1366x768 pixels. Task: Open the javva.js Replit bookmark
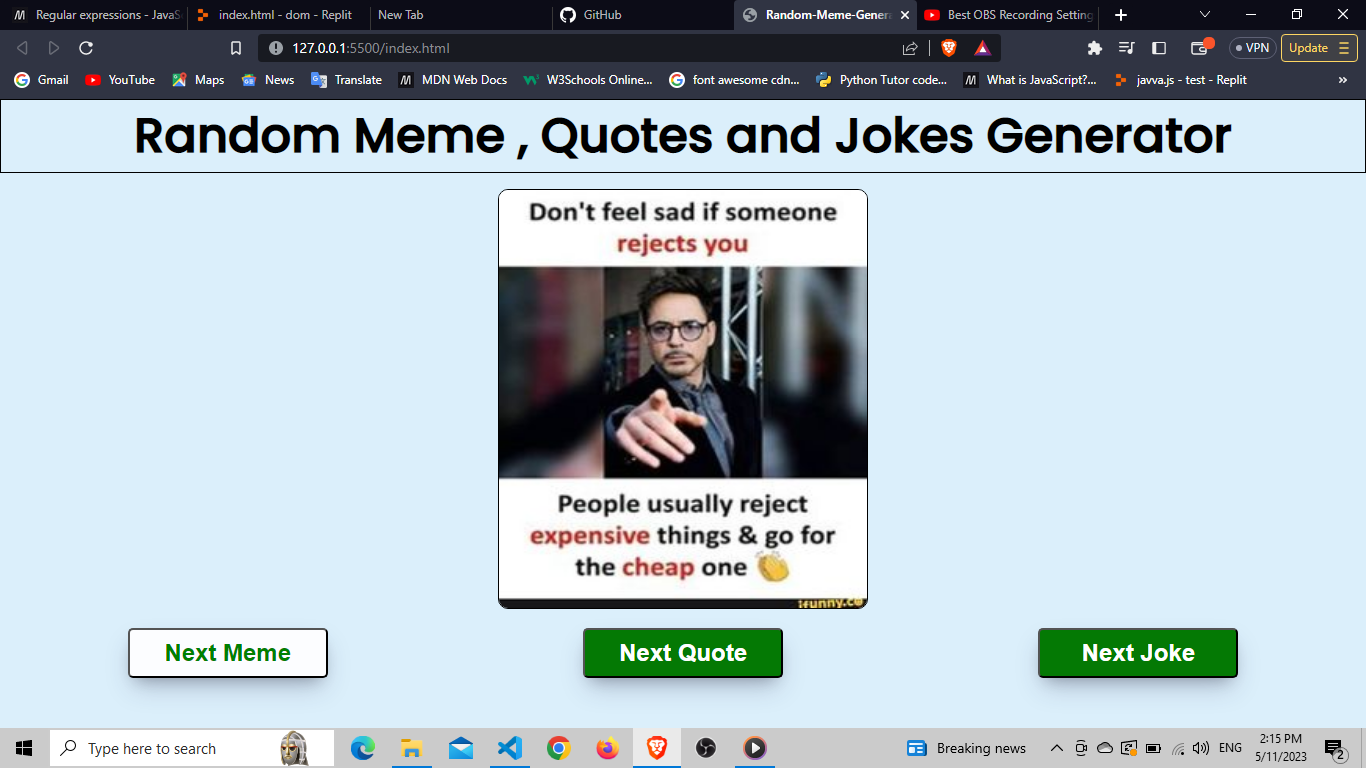(1180, 80)
